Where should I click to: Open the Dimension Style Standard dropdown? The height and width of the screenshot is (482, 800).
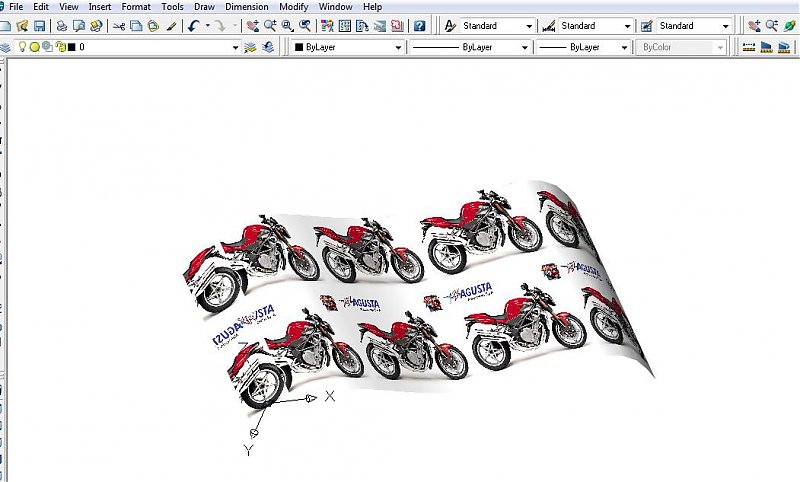point(595,26)
